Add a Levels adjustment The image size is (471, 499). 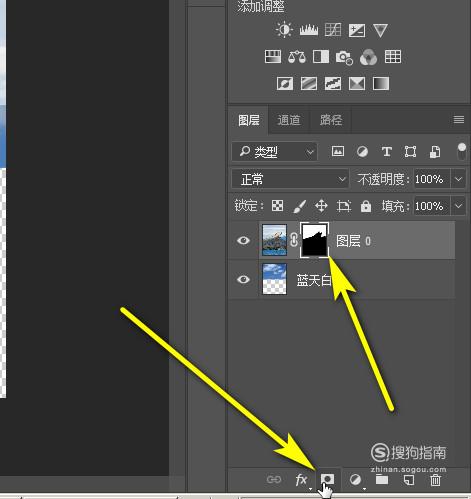click(309, 30)
